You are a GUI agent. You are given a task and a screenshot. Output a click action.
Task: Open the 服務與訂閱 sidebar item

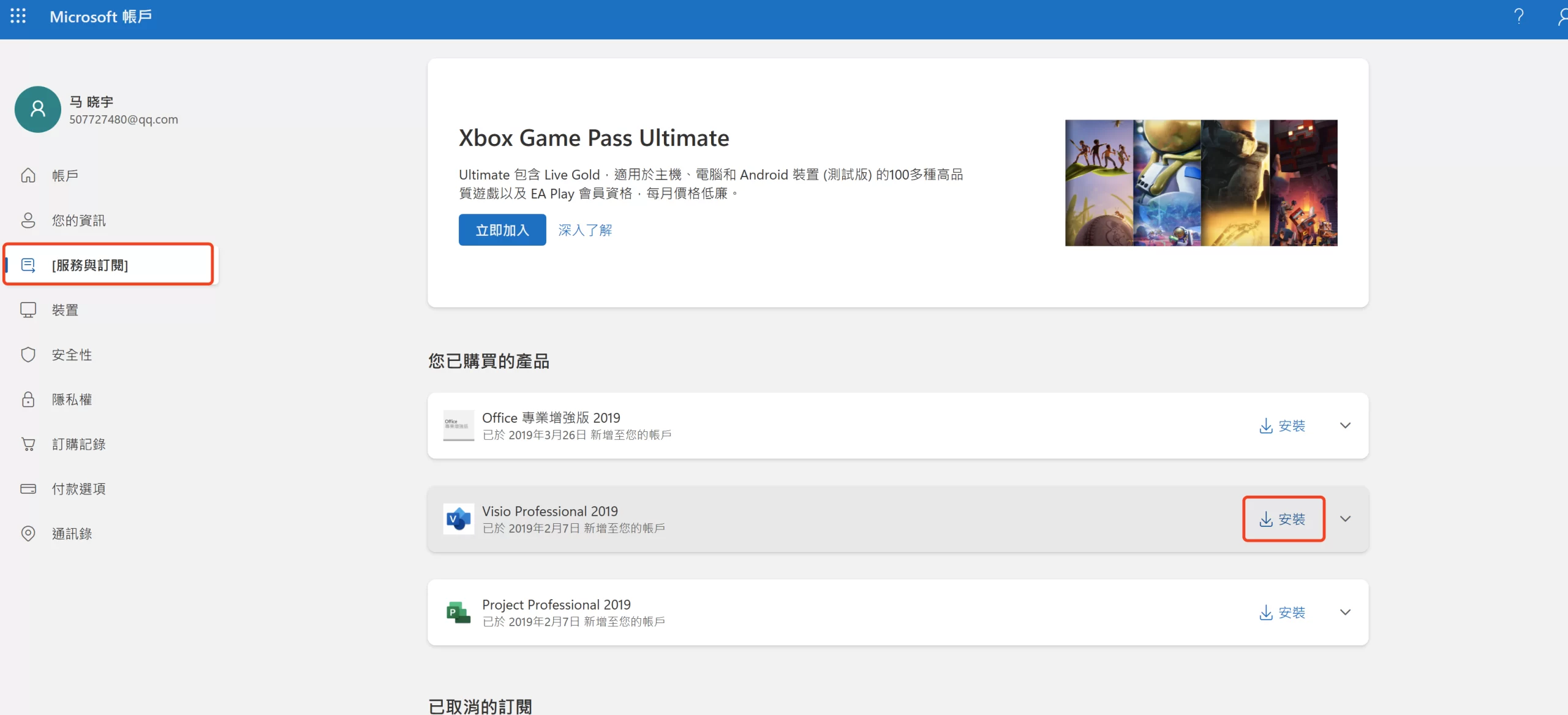[x=90, y=265]
